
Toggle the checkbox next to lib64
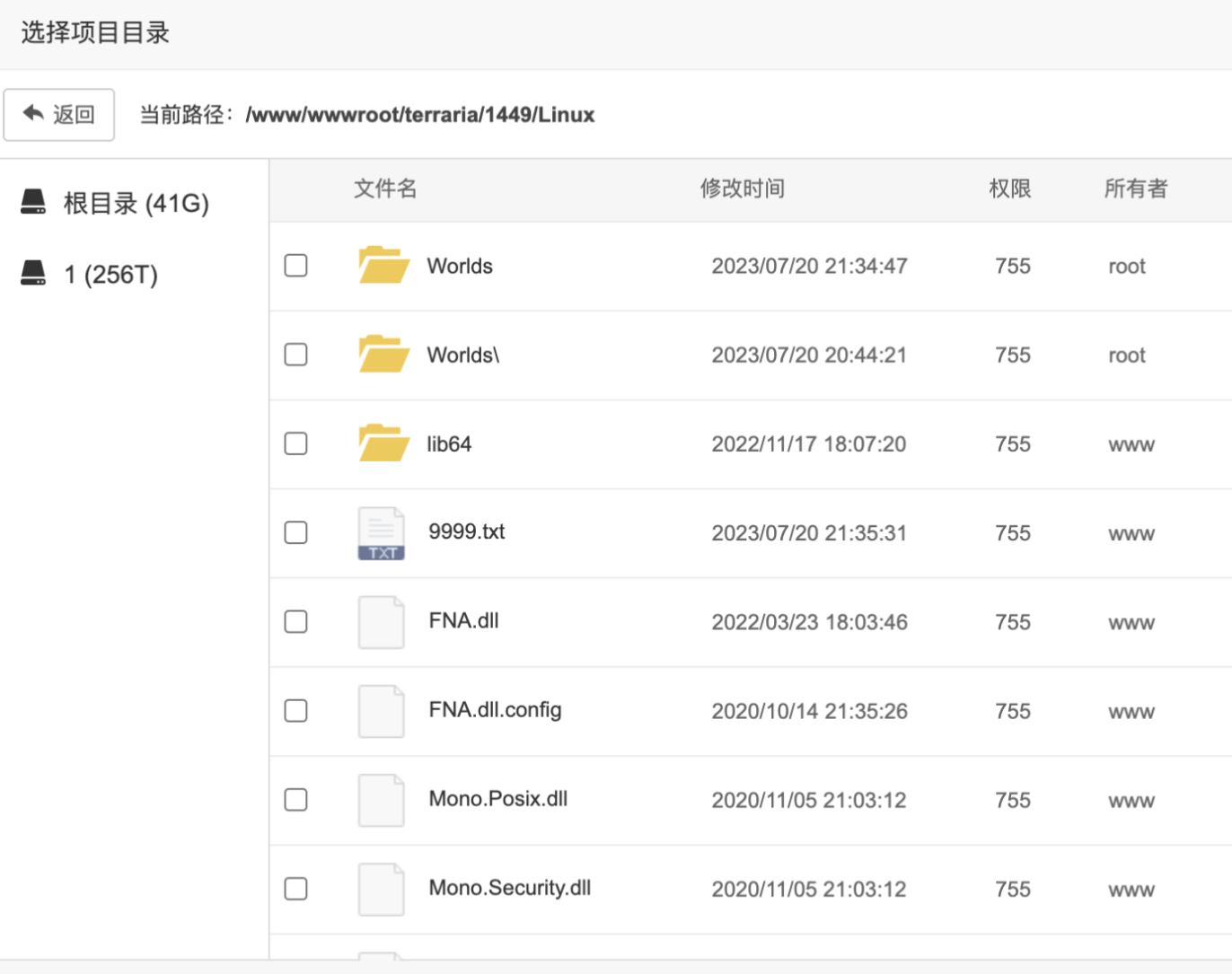296,443
